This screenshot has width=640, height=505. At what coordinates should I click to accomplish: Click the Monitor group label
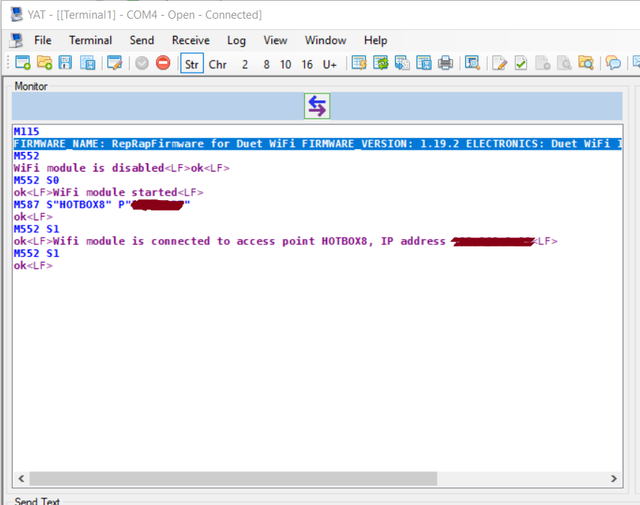(x=31, y=86)
